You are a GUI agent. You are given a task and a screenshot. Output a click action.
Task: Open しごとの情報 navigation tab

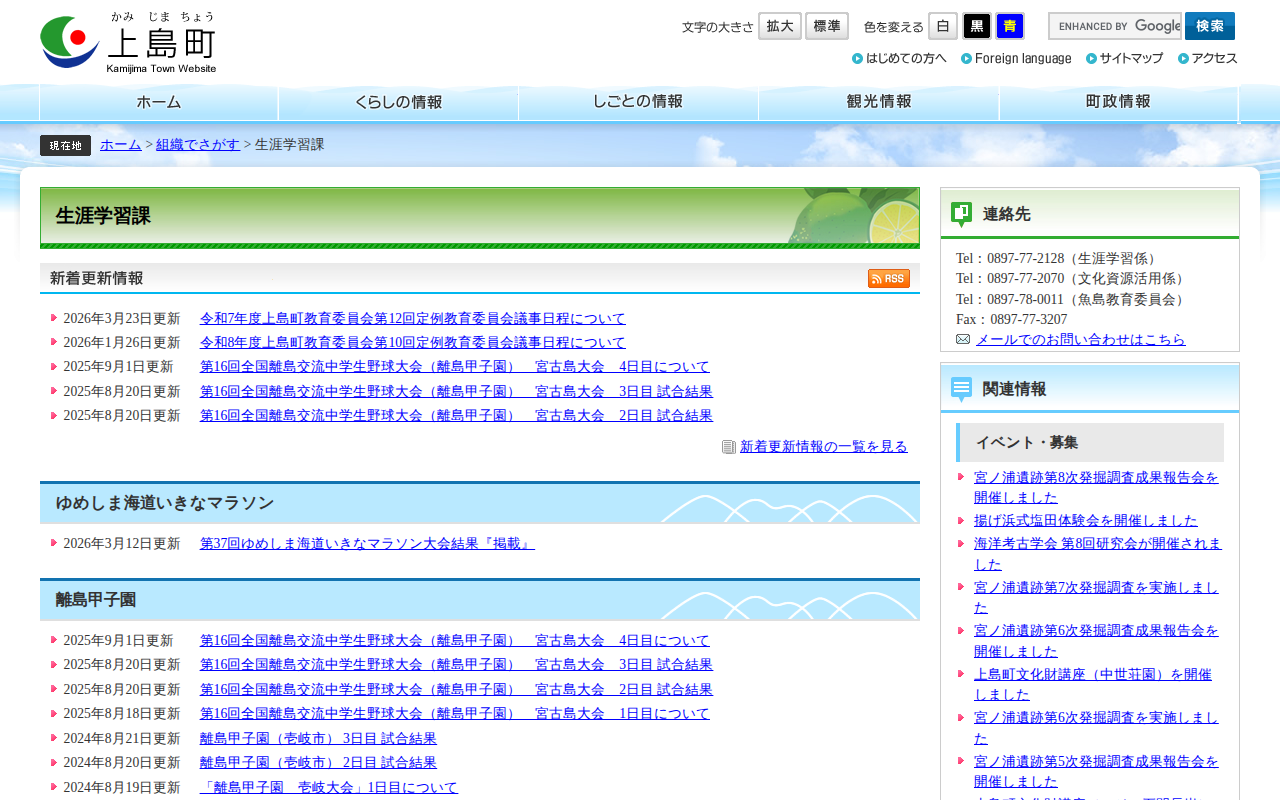click(x=638, y=102)
